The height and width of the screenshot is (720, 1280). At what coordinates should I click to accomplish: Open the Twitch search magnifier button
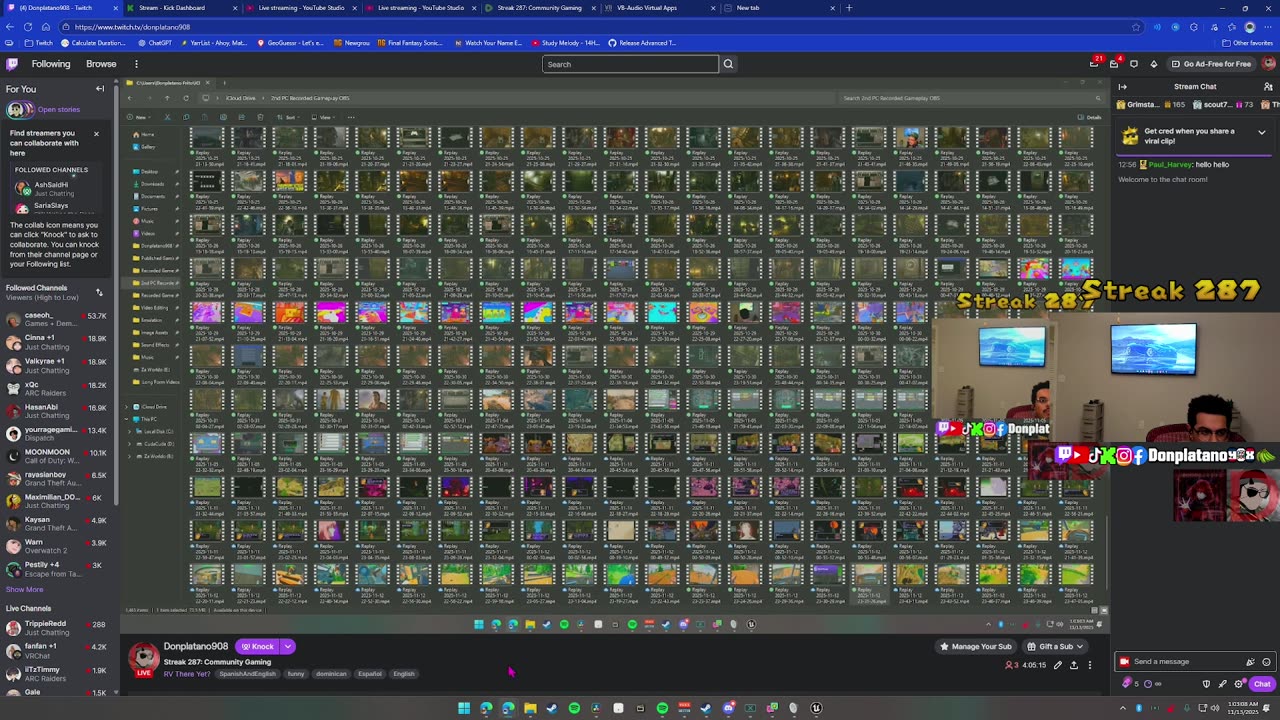point(728,64)
